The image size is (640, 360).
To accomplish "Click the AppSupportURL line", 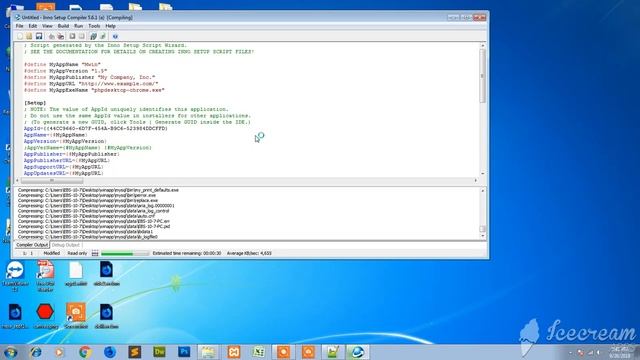I will point(64,167).
